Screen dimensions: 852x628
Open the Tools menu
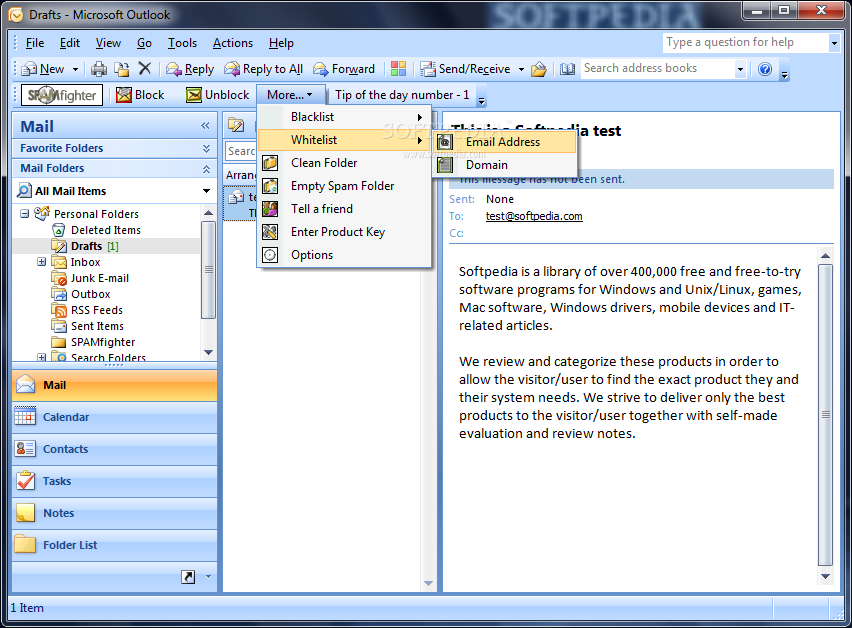click(182, 43)
